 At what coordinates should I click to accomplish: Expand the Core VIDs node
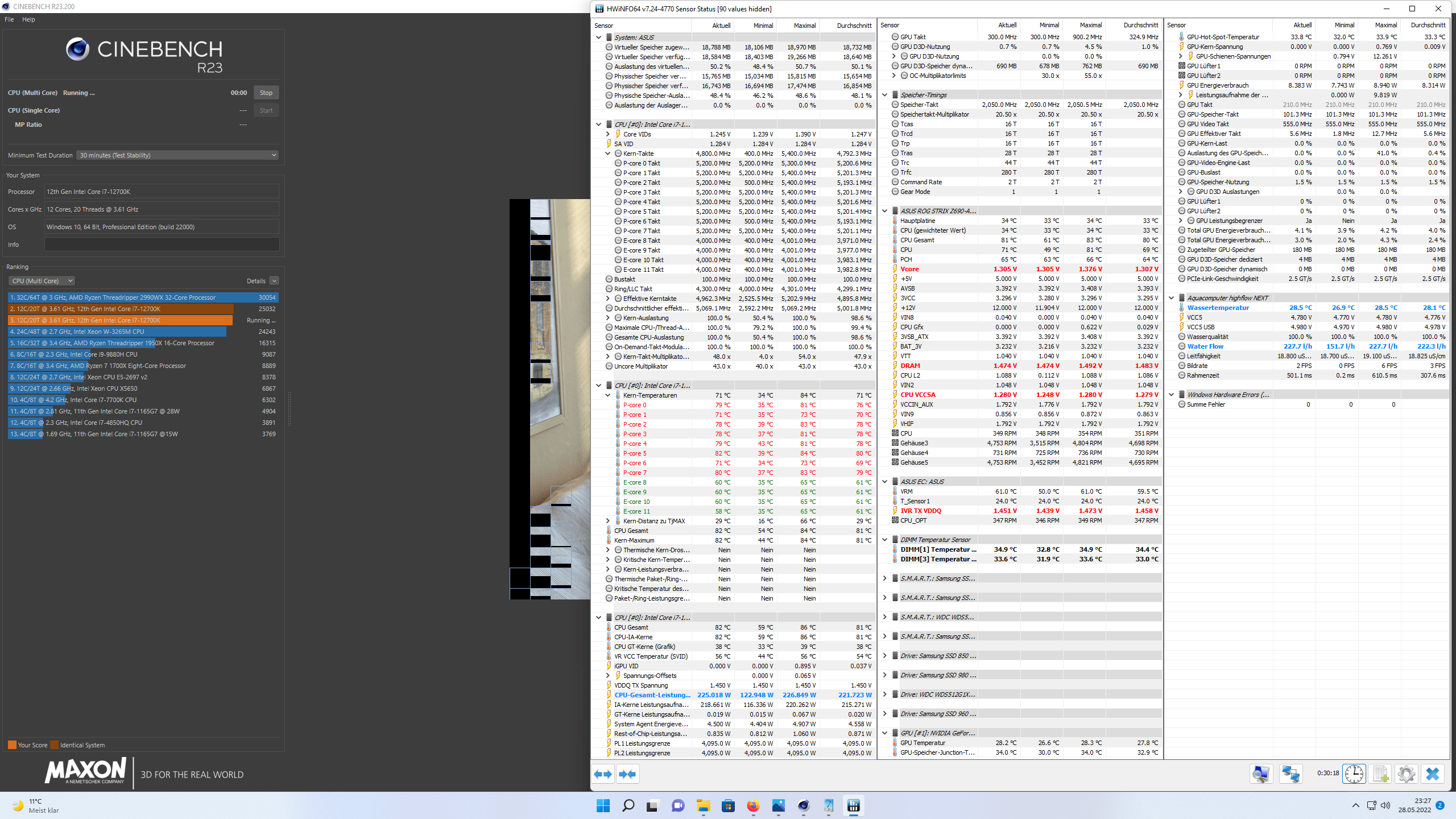607,134
